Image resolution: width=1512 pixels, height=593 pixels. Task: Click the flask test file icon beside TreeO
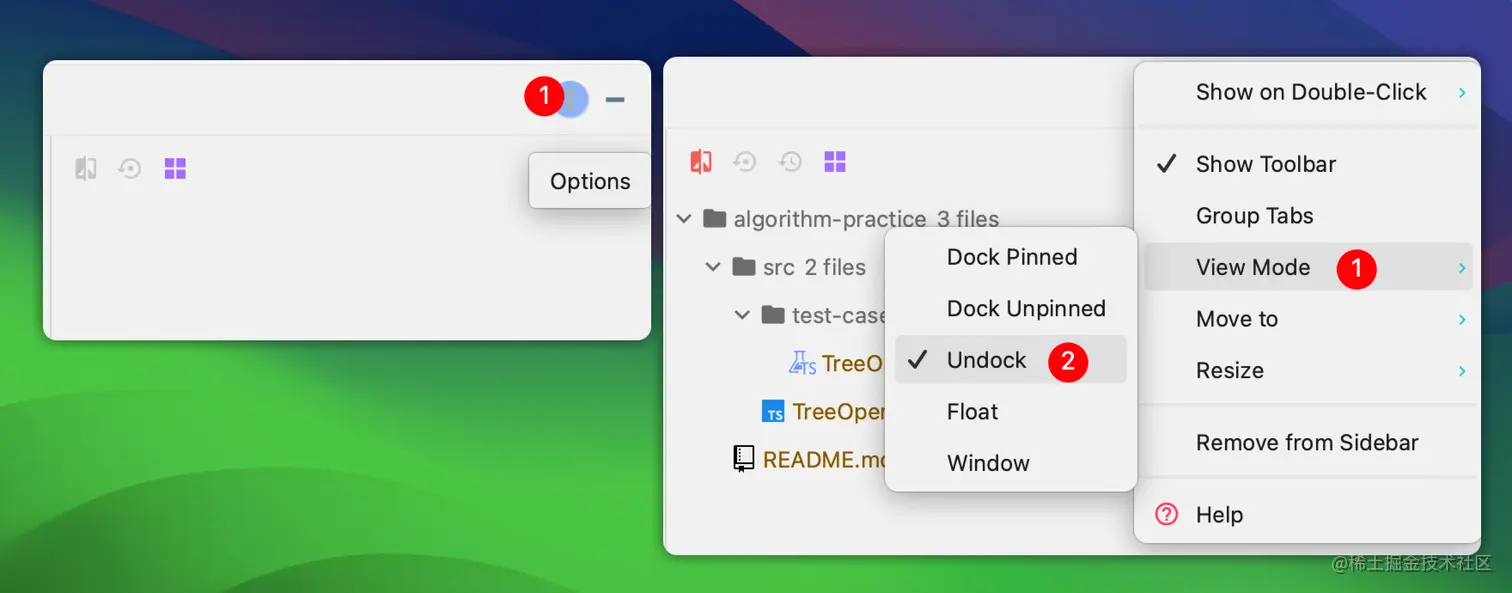point(802,363)
